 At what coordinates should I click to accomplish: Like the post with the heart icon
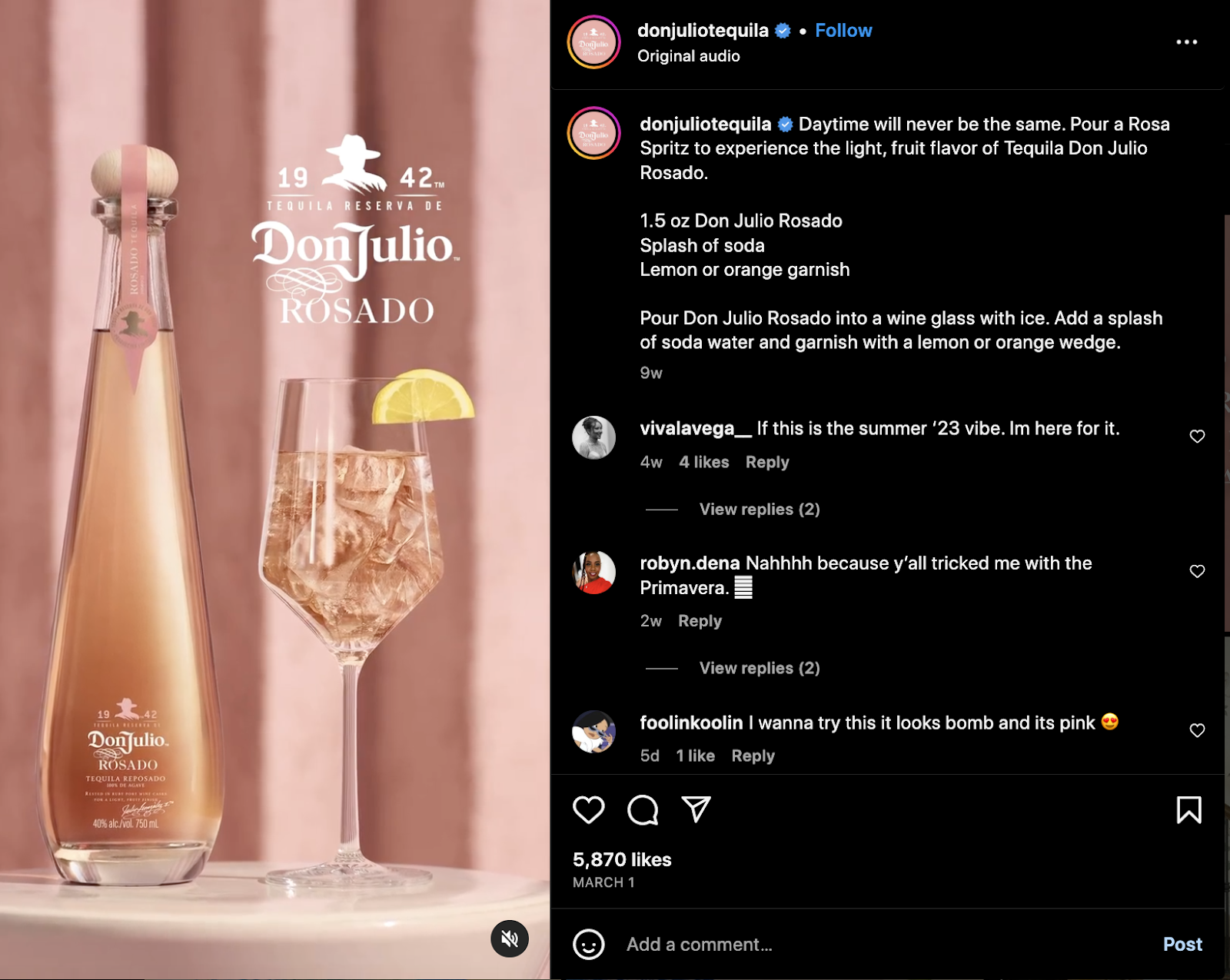pyautogui.click(x=589, y=809)
